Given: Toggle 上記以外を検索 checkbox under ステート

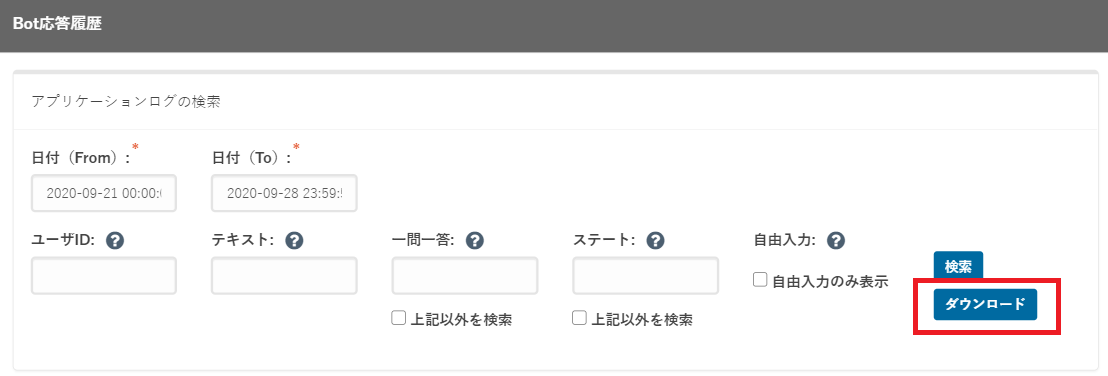Looking at the screenshot, I should [x=579, y=319].
